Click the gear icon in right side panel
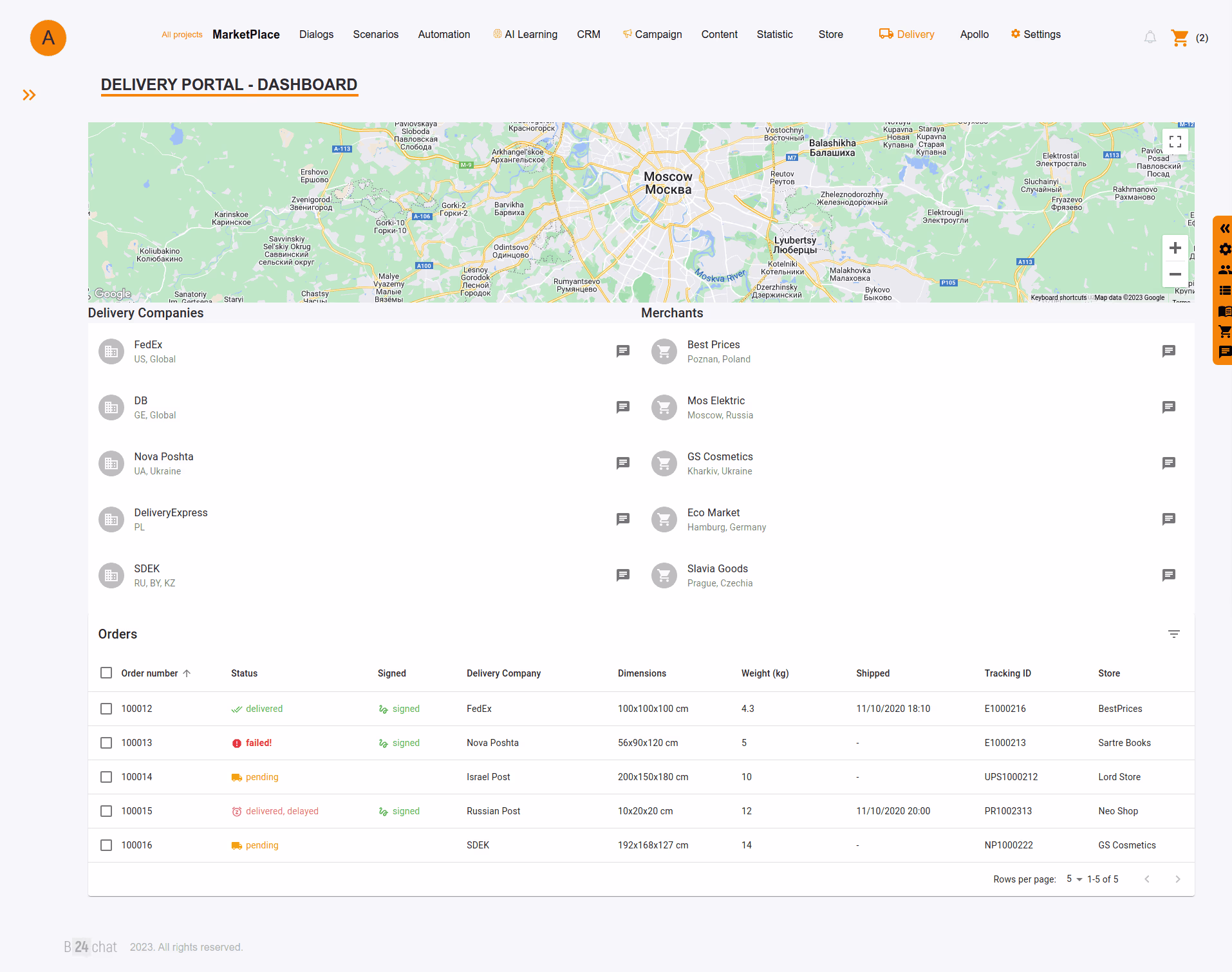Viewport: 1232px width, 972px height. [x=1225, y=249]
